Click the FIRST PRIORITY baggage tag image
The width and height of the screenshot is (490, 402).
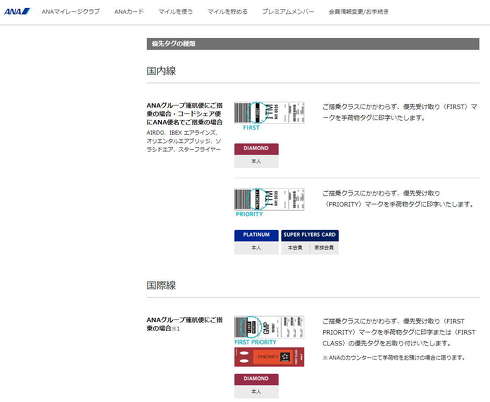pos(269,327)
